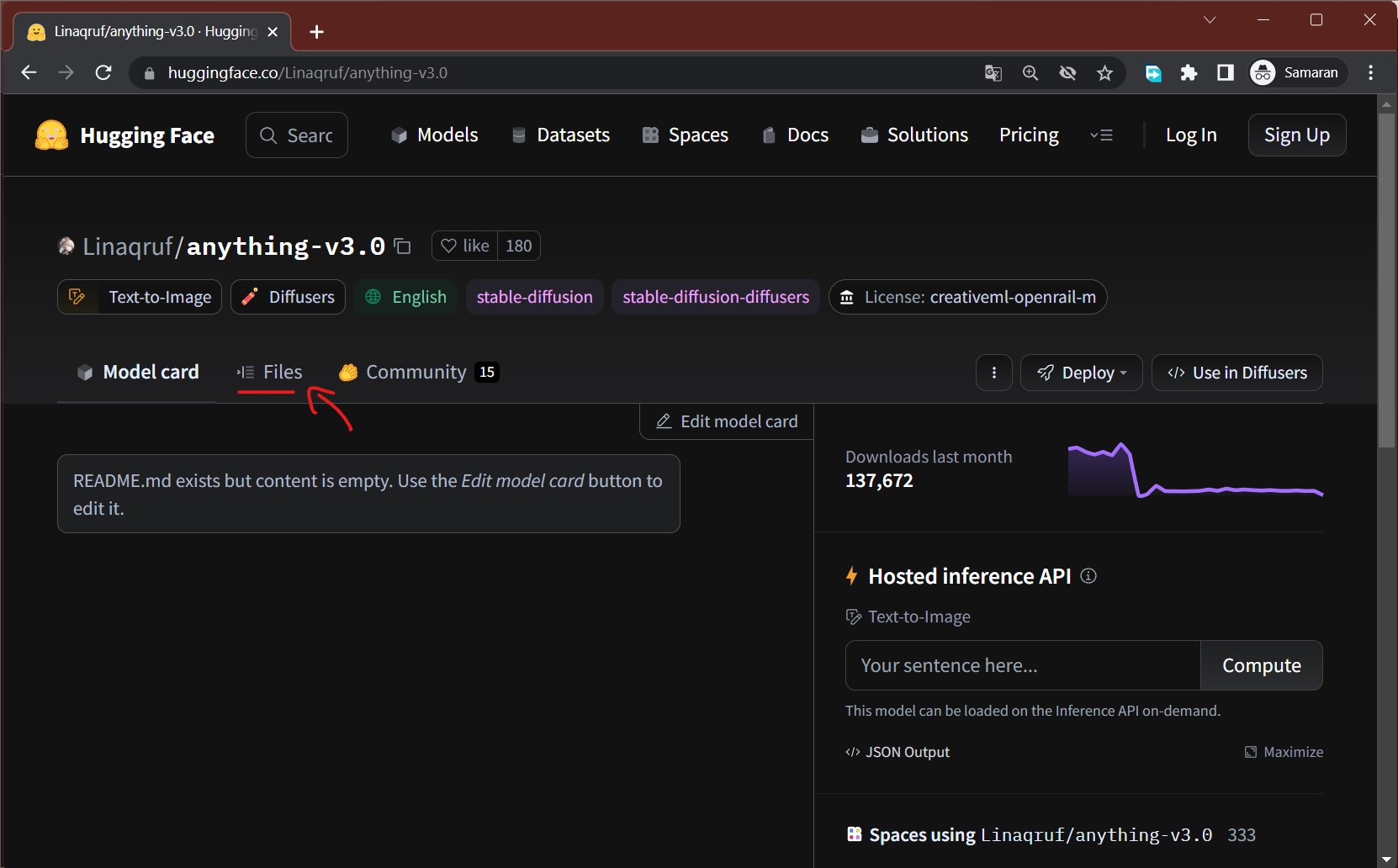Focus the Your sentence here input
Screen dimensions: 1398x868
pyautogui.click(x=1023, y=665)
